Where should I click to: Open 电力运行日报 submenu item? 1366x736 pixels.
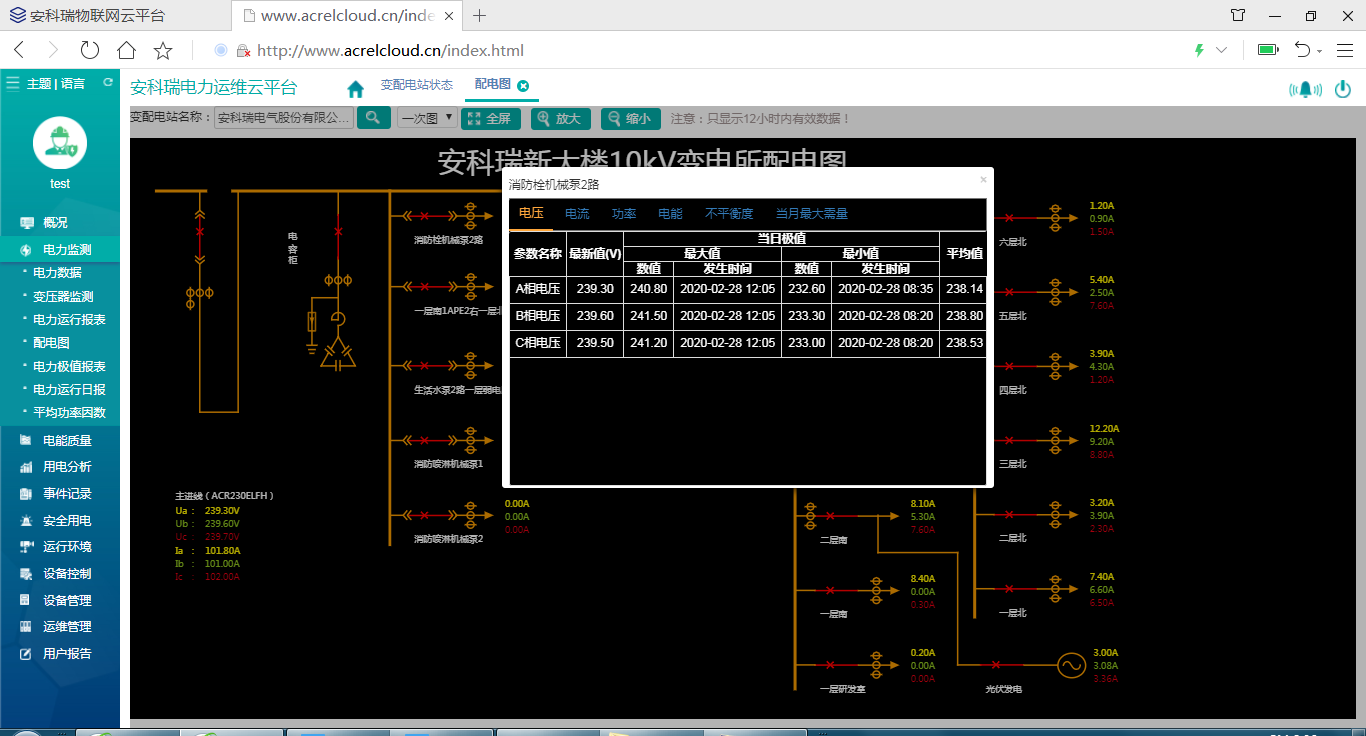point(69,389)
